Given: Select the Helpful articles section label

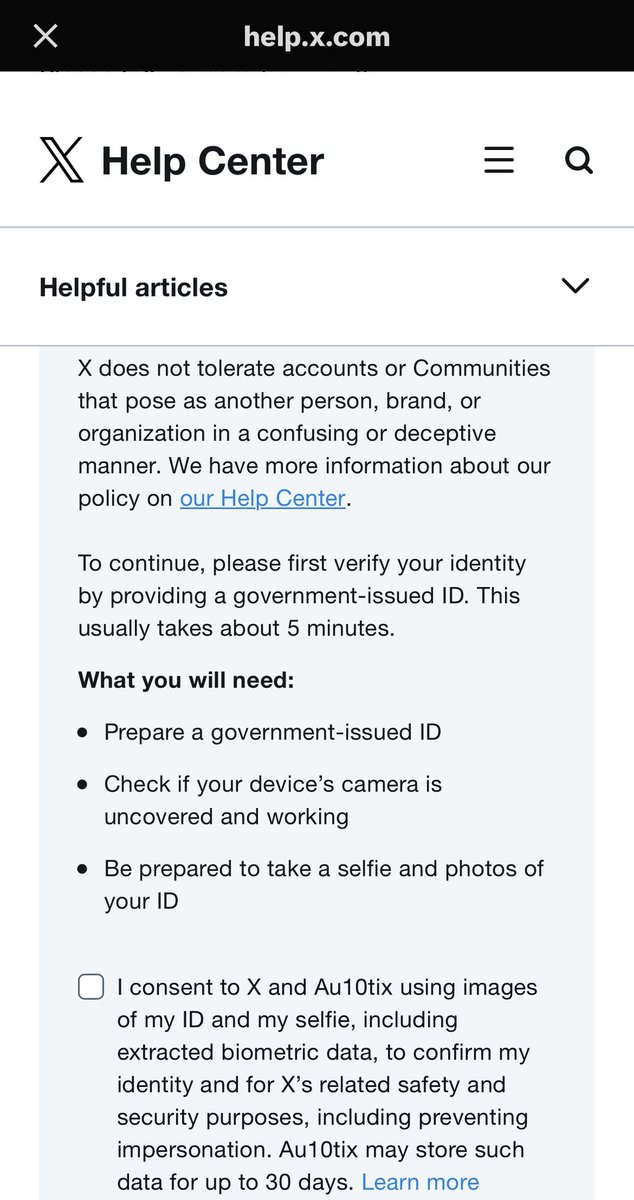Looking at the screenshot, I should pyautogui.click(x=134, y=288).
